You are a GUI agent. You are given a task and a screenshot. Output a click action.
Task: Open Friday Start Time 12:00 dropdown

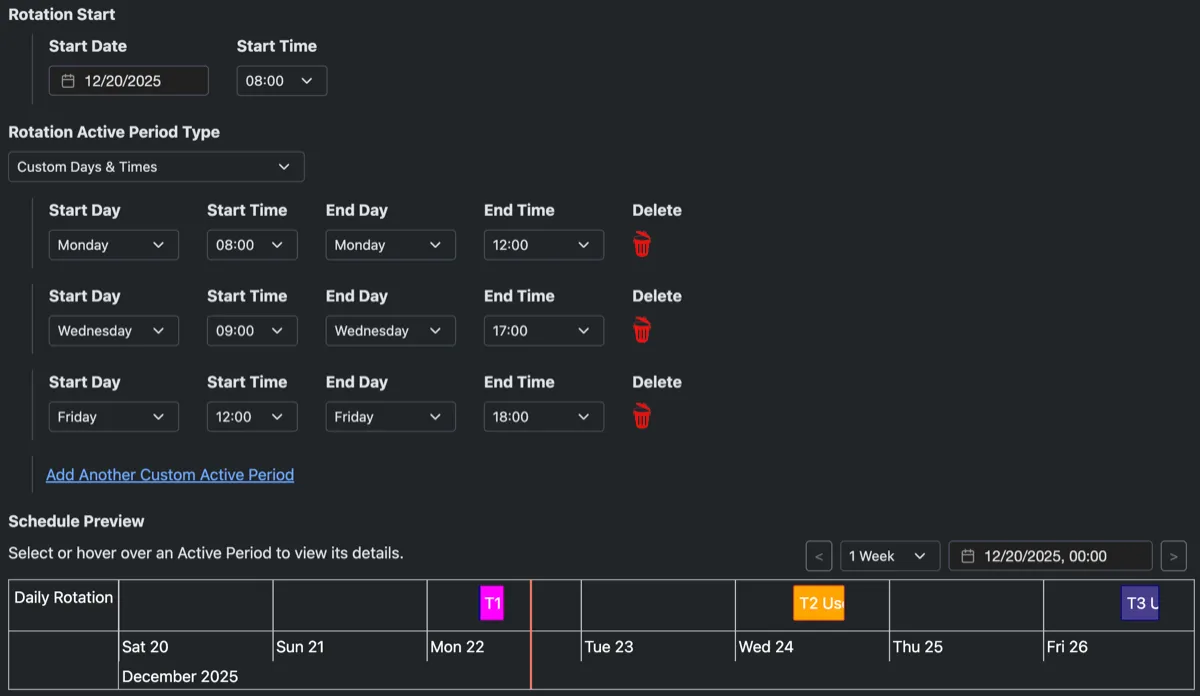tap(252, 417)
